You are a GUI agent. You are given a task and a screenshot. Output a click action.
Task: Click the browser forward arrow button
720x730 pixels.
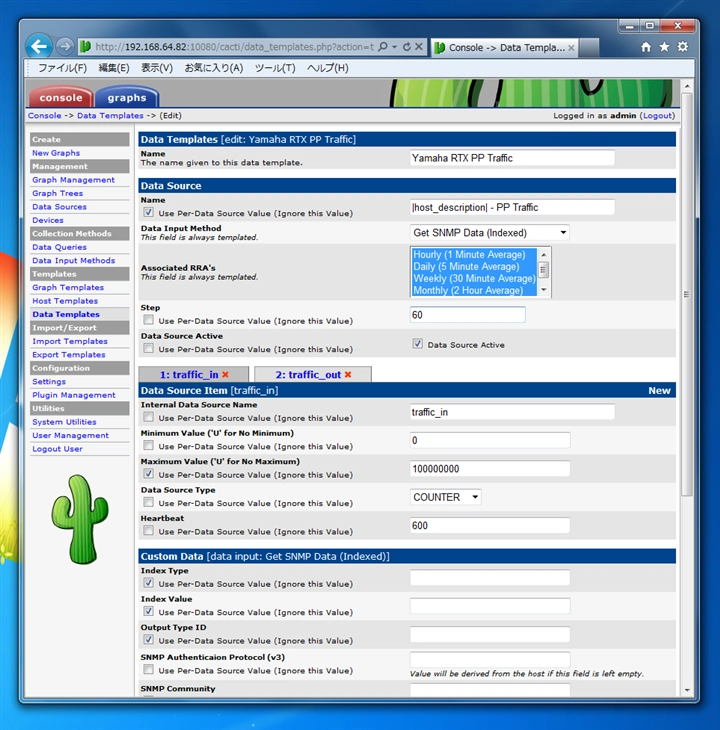(65, 47)
